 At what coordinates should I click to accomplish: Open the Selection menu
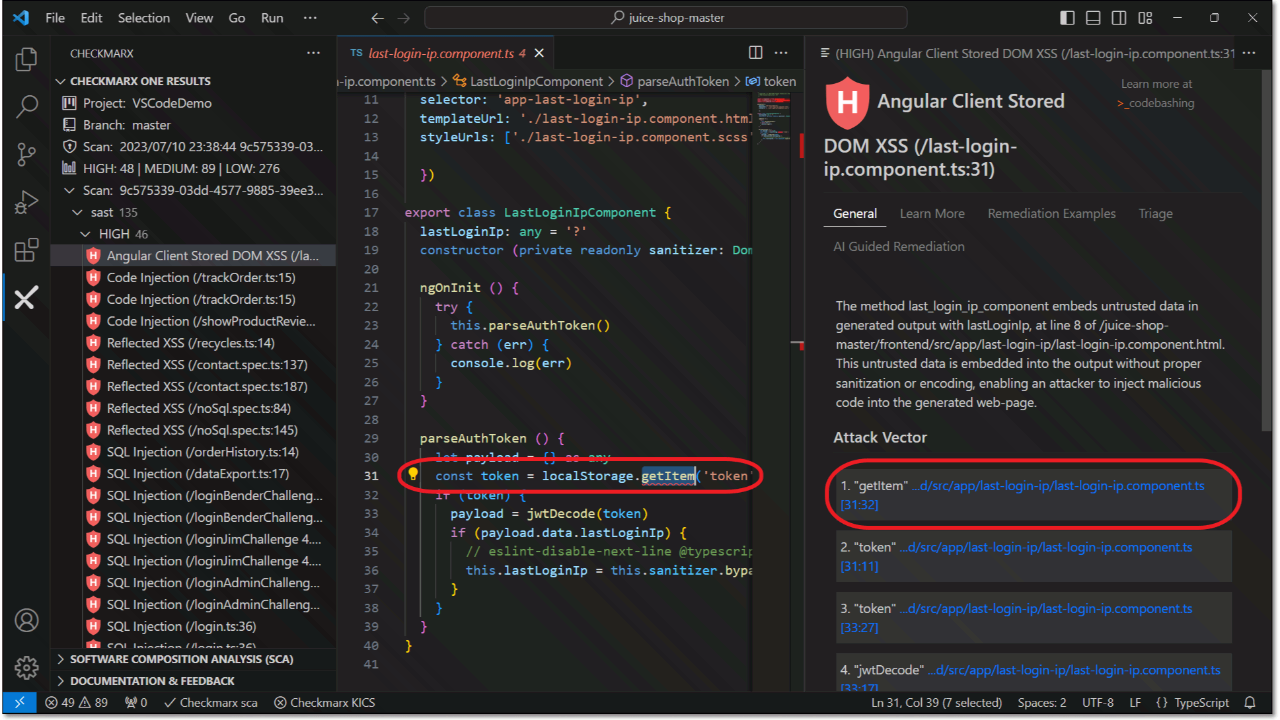[144, 18]
